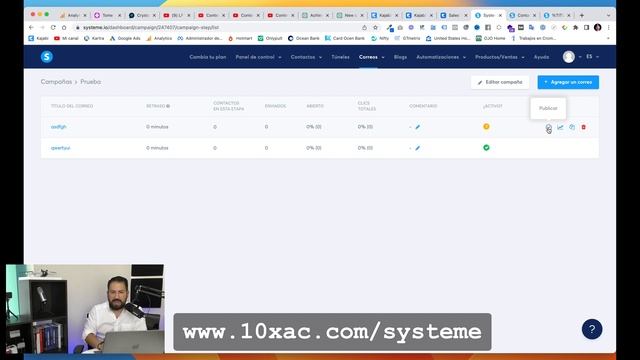640x360 pixels.
Task: Open the Kartra bookmark
Action: click(x=94, y=38)
